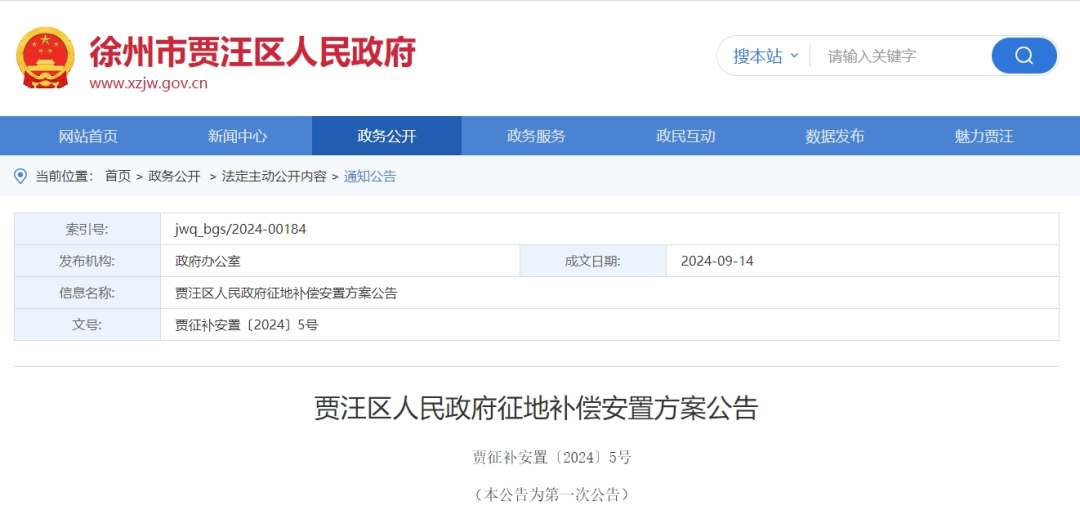
Task: Click the magnifier search button
Action: pos(1024,56)
